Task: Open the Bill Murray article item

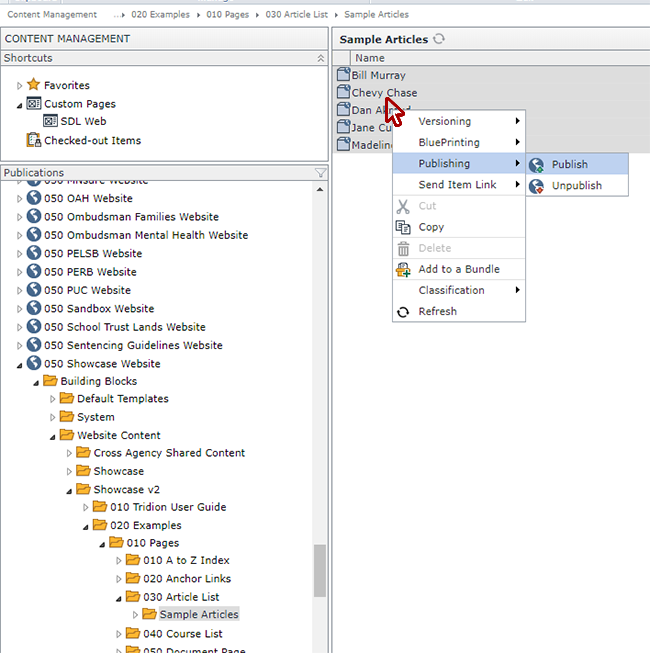Action: coord(378,75)
